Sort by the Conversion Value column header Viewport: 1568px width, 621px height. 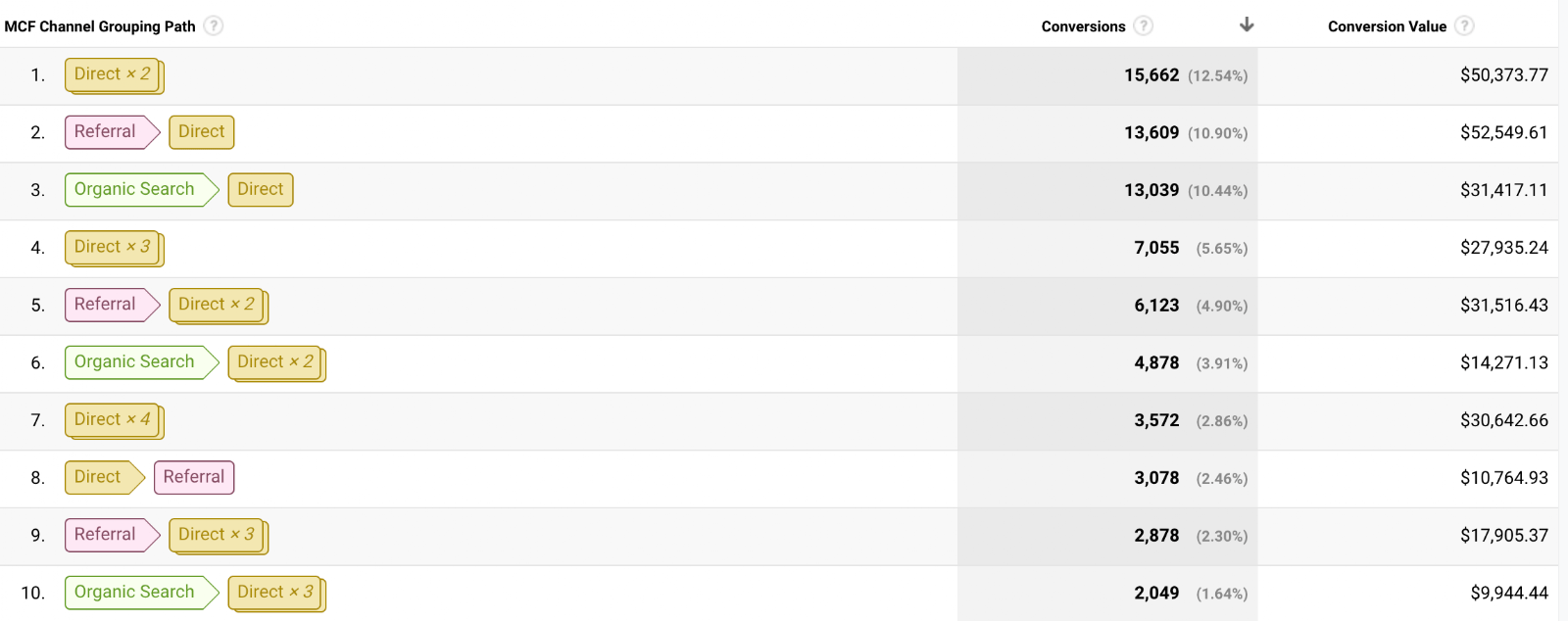coord(1387,26)
